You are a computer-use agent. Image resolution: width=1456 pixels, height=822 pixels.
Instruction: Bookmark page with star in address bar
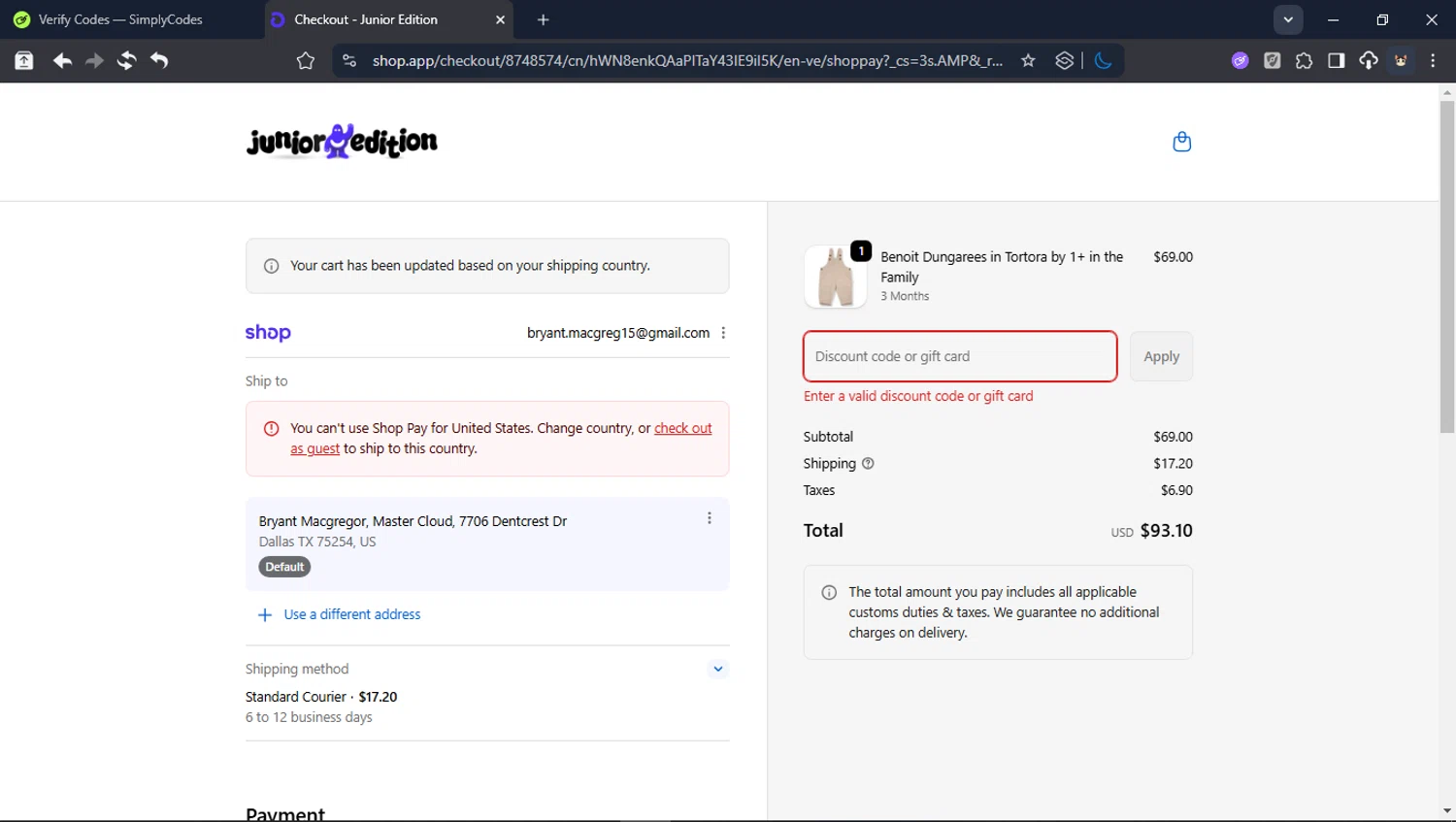1028,60
